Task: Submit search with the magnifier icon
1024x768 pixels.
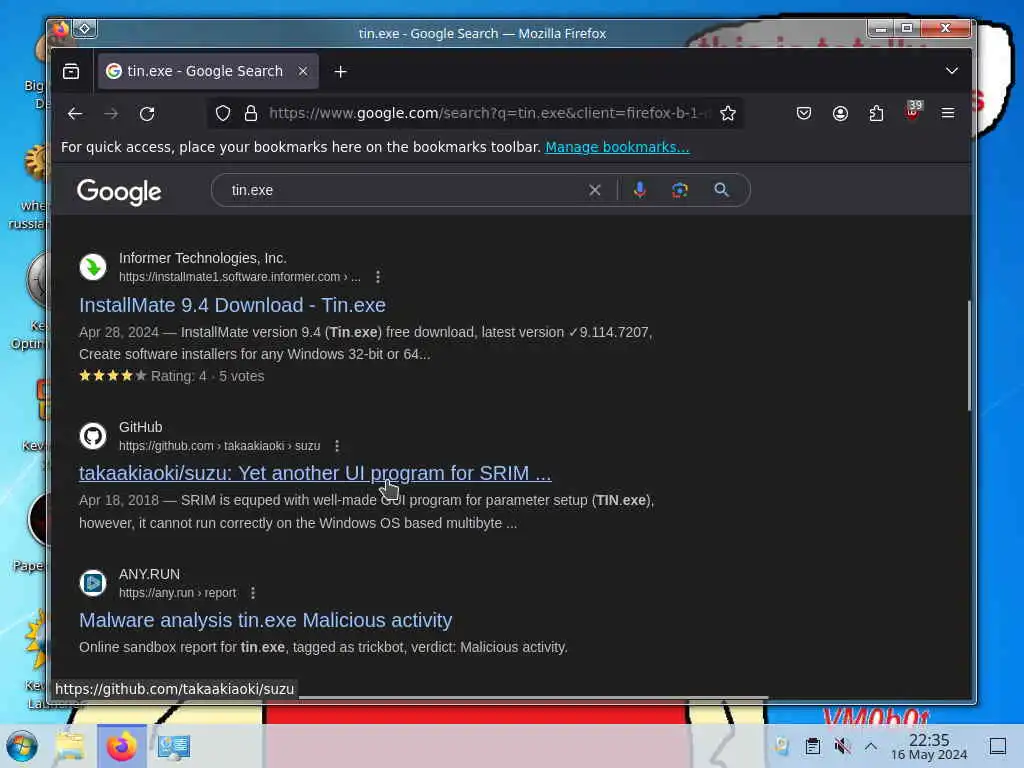Action: 721,190
